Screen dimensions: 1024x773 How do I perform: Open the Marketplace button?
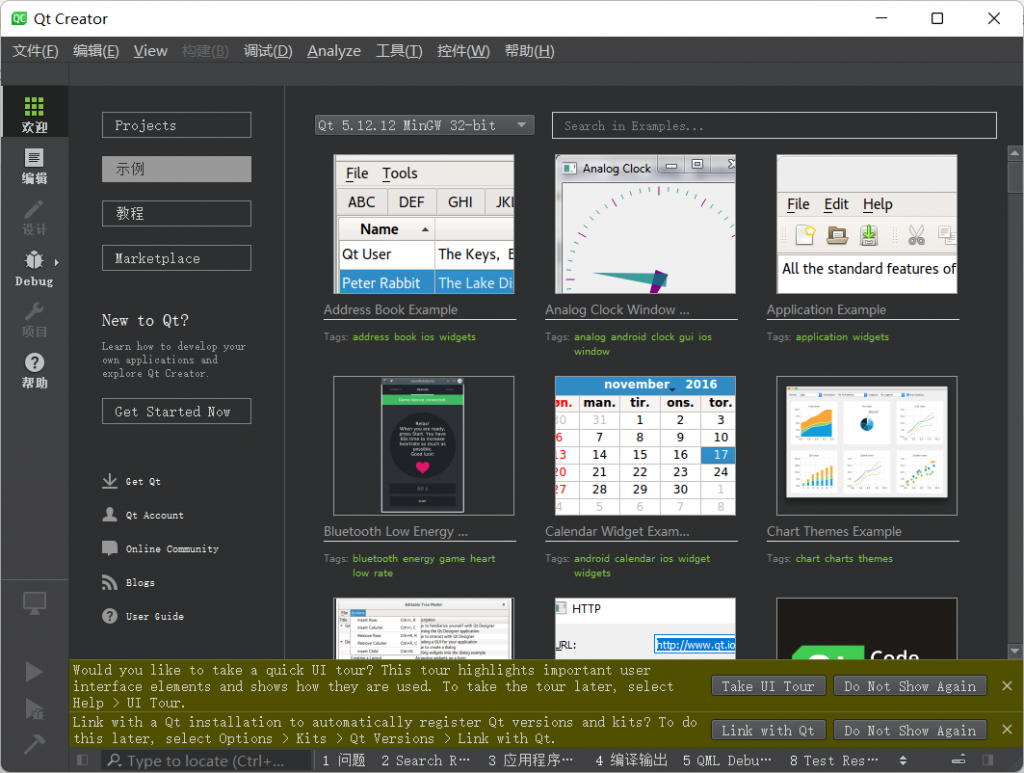click(176, 258)
